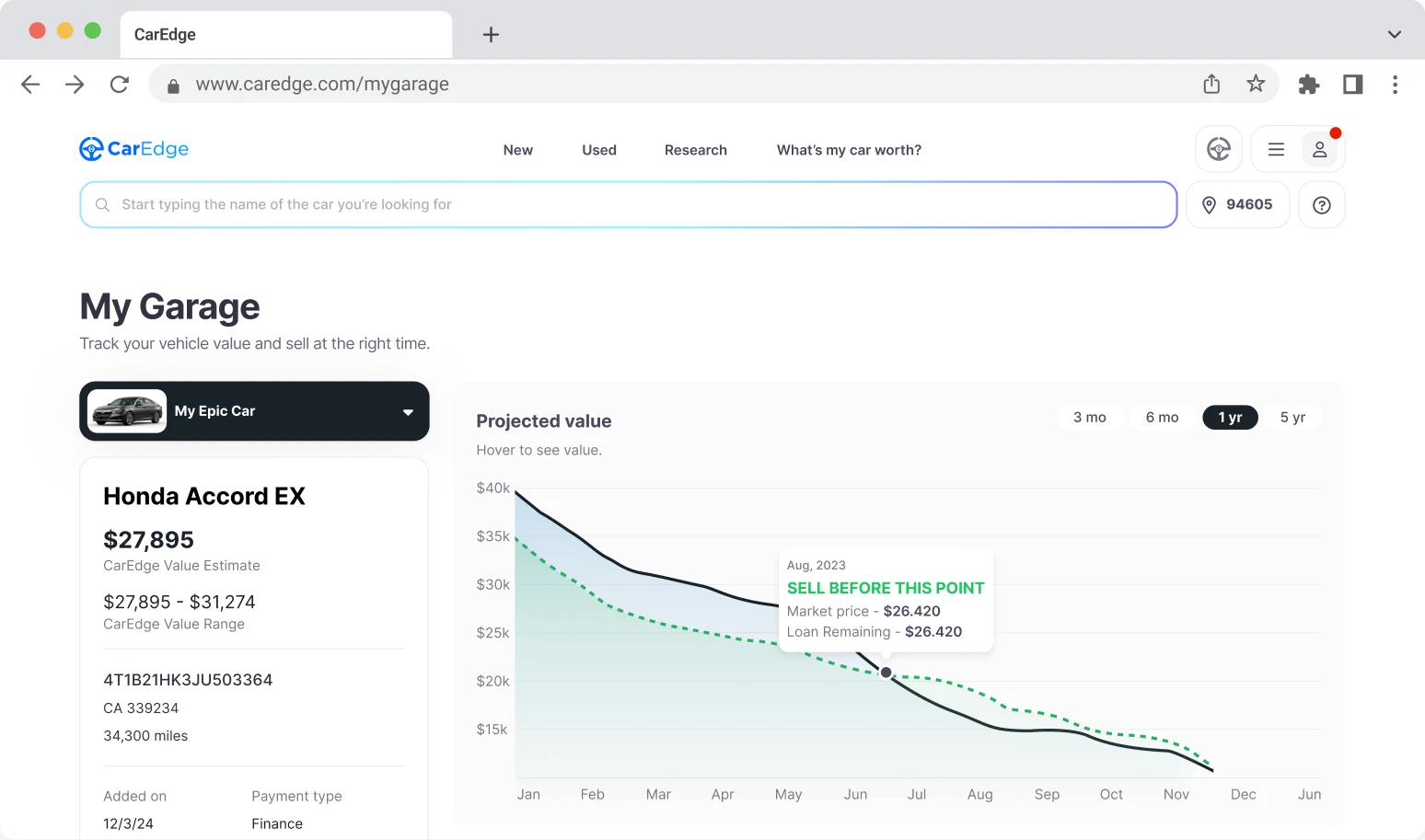The image size is (1425, 840).
Task: Bookmark the page with the star icon
Action: pyautogui.click(x=1256, y=84)
